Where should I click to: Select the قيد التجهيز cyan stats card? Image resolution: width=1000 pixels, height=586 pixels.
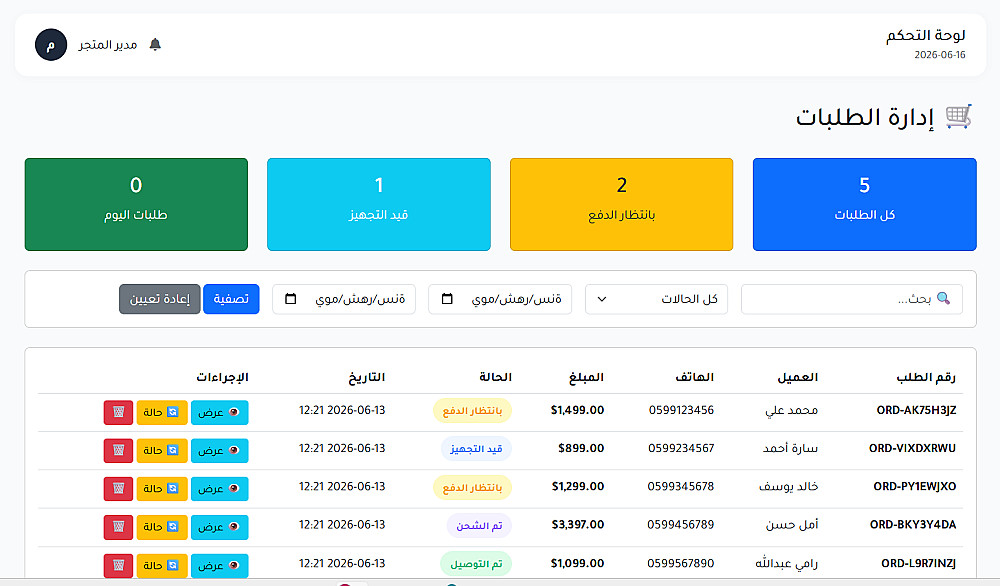[379, 204]
